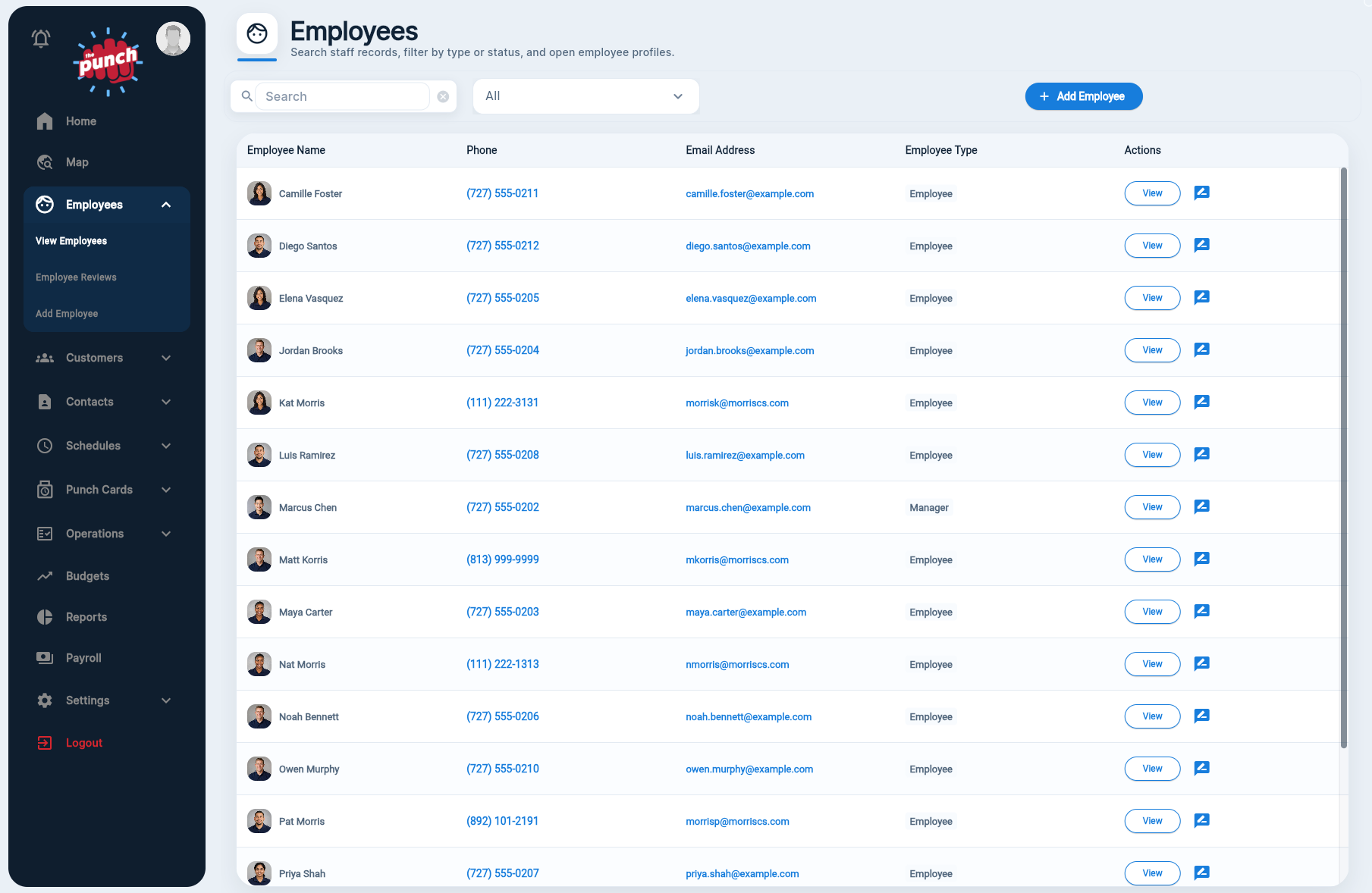Image resolution: width=1372 pixels, height=893 pixels.
Task: View Priya Shah's profile
Action: 1152,873
